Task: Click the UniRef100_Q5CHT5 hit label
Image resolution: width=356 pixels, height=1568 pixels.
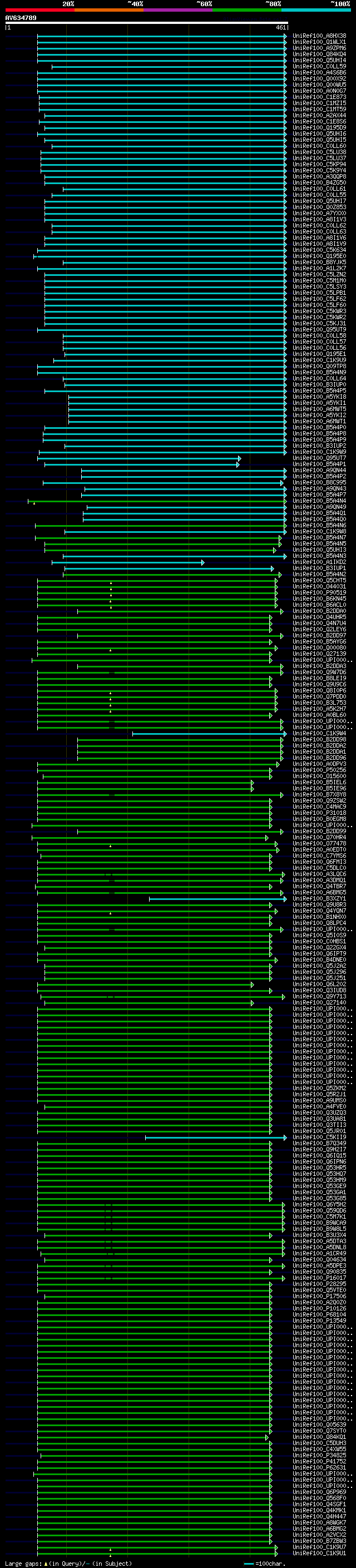Action: [x=319, y=580]
